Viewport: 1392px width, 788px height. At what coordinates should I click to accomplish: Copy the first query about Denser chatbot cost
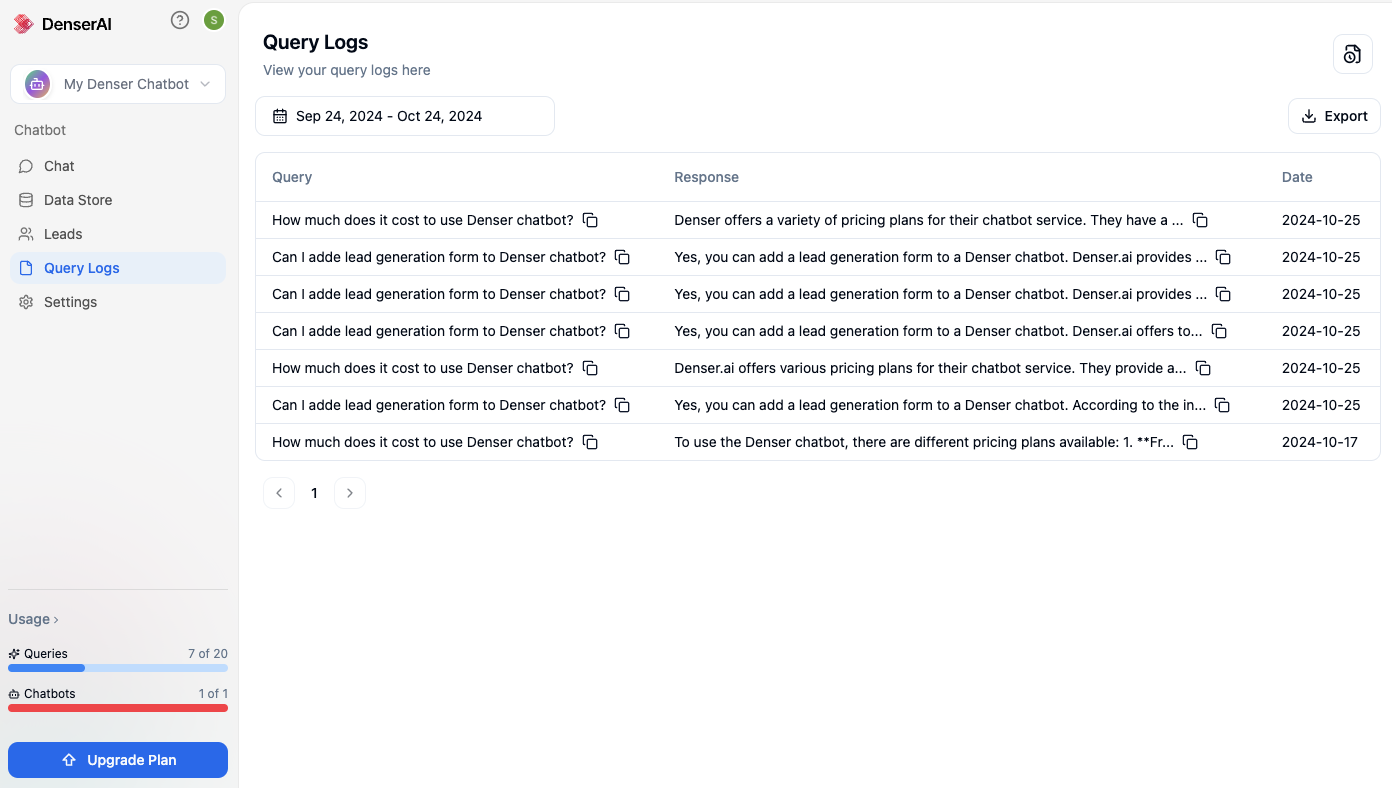(x=590, y=219)
